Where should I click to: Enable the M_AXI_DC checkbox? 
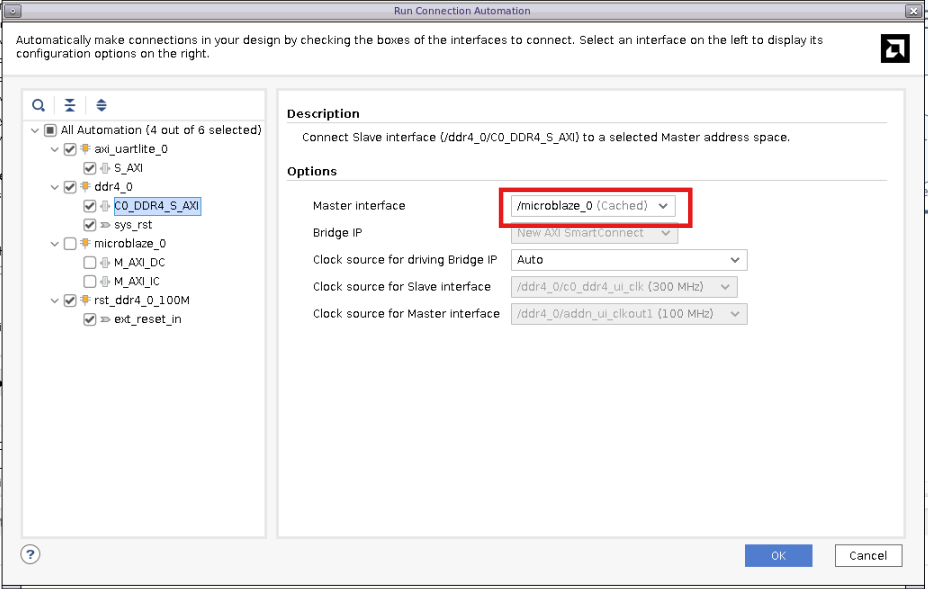90,263
